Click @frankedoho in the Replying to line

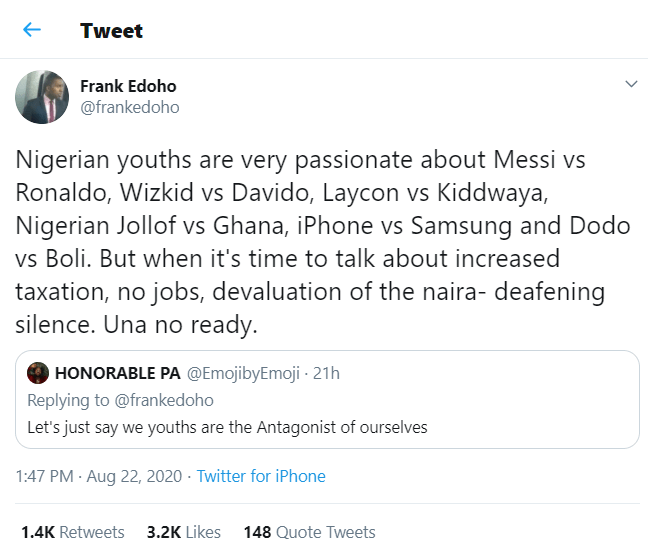[164, 400]
